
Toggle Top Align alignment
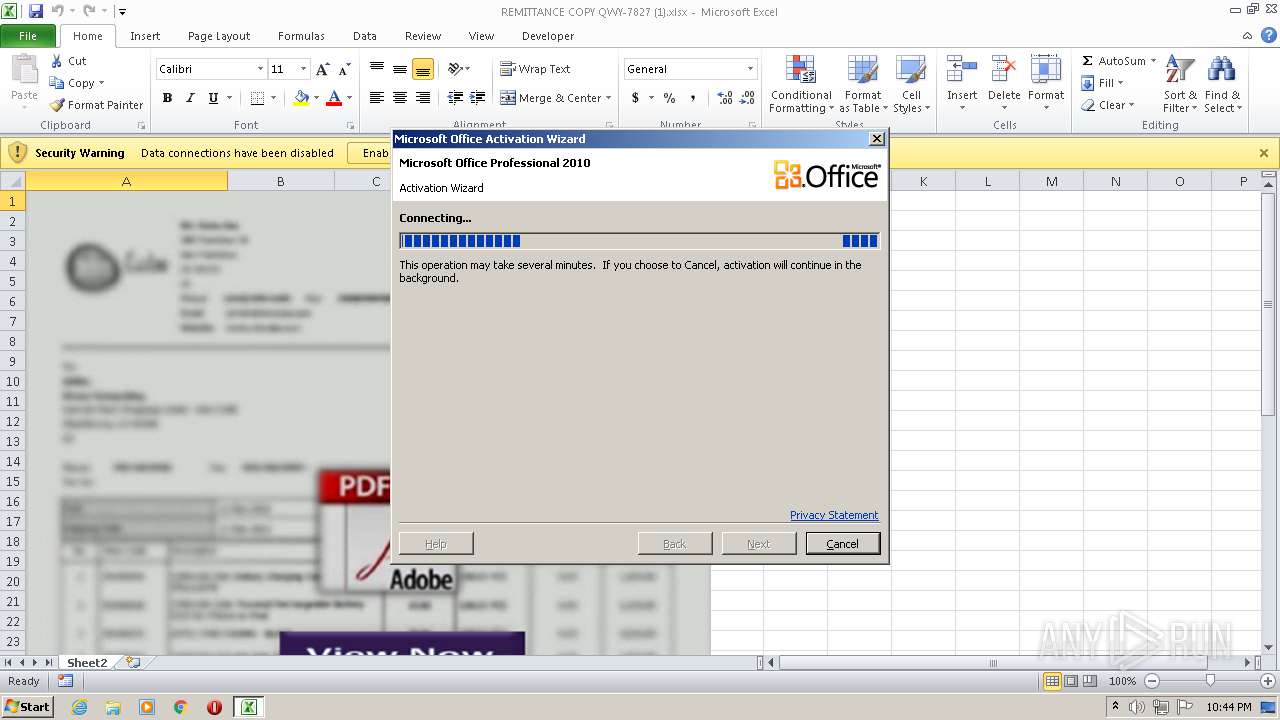click(377, 69)
